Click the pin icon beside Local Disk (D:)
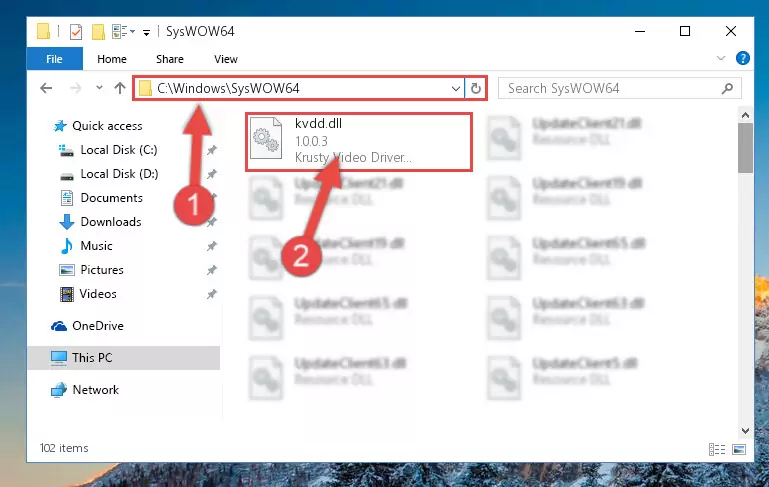Image resolution: width=769 pixels, height=487 pixels. point(211,174)
